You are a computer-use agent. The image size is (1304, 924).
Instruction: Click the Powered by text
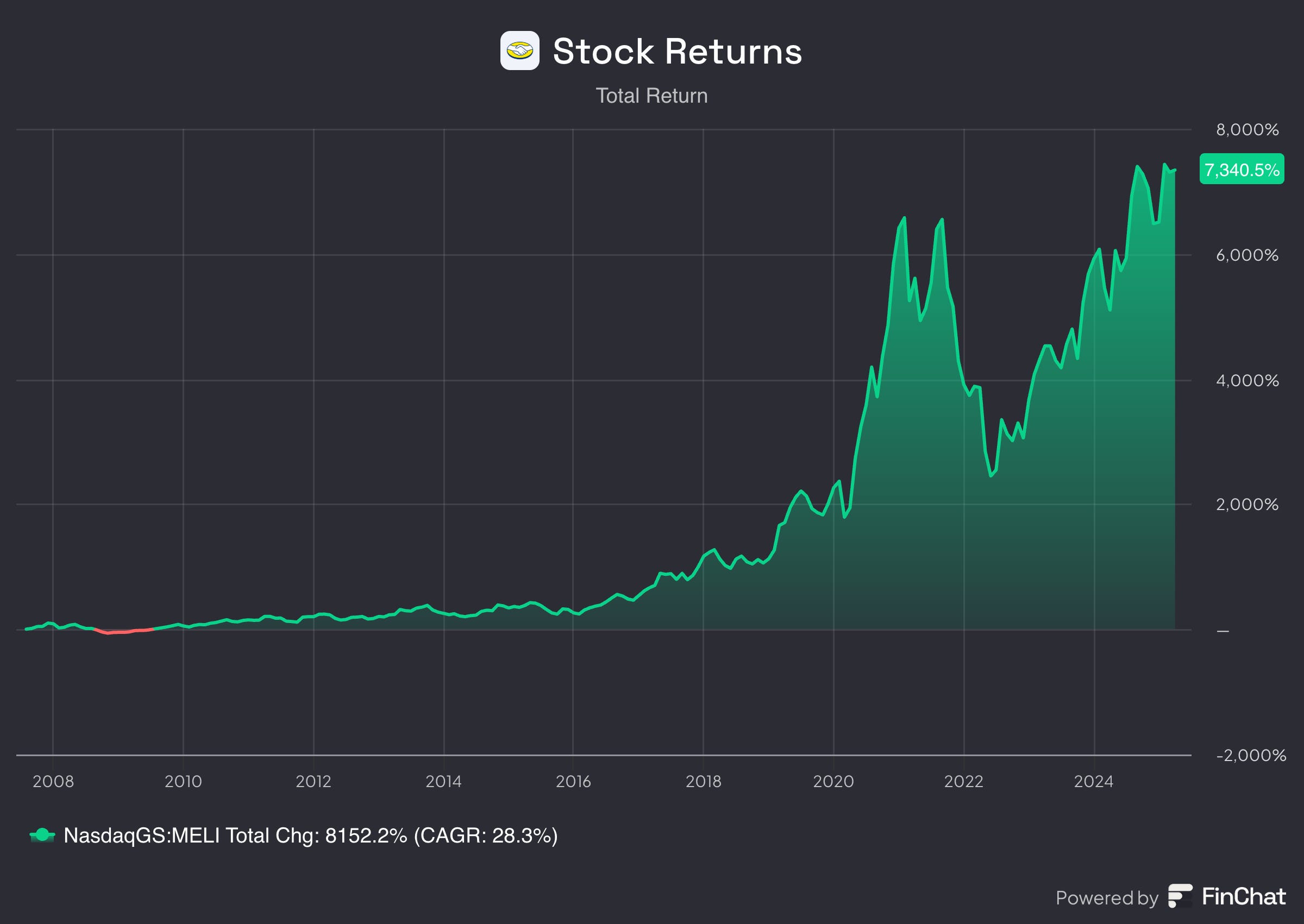coord(1107,898)
